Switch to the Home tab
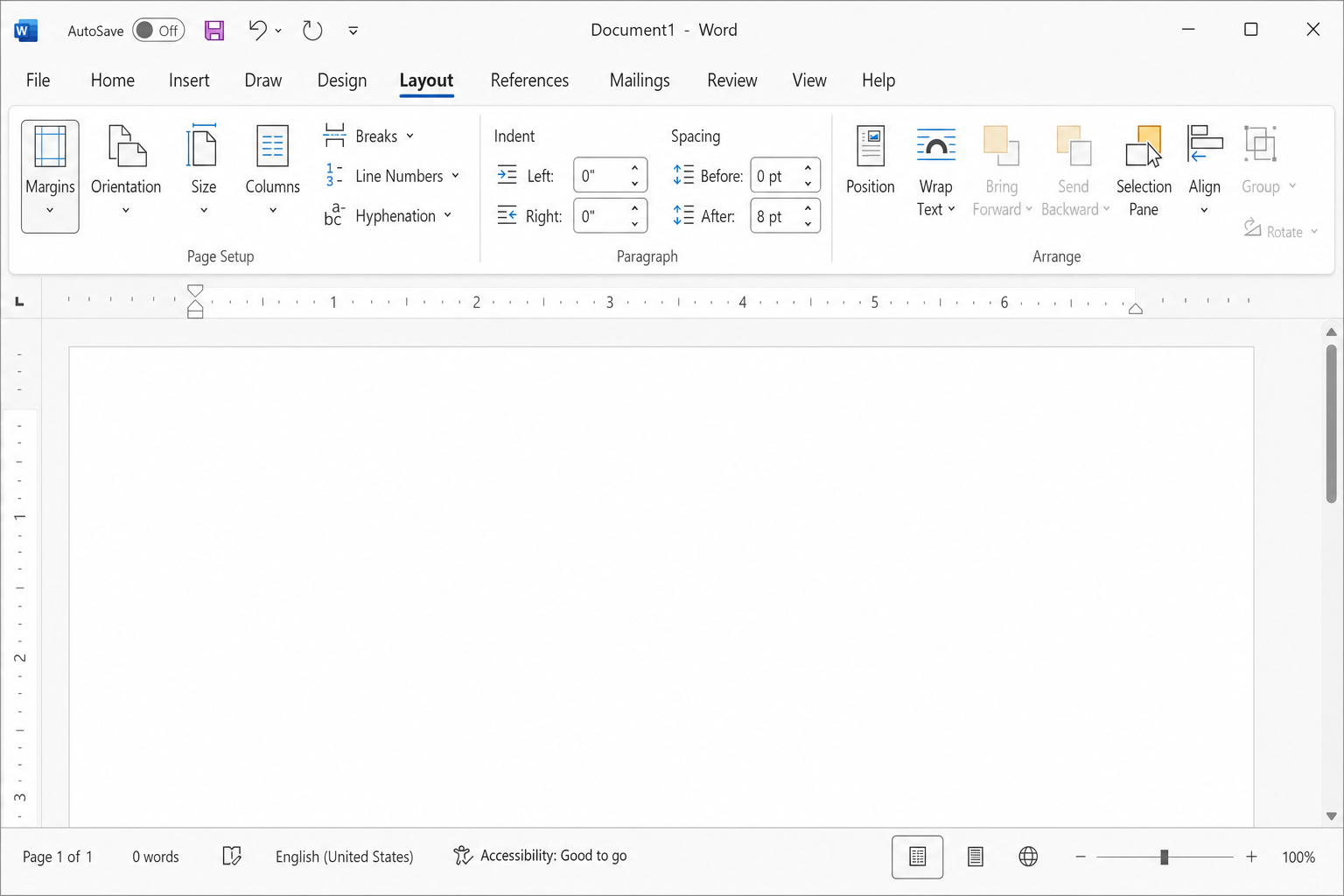1344x896 pixels. tap(112, 80)
